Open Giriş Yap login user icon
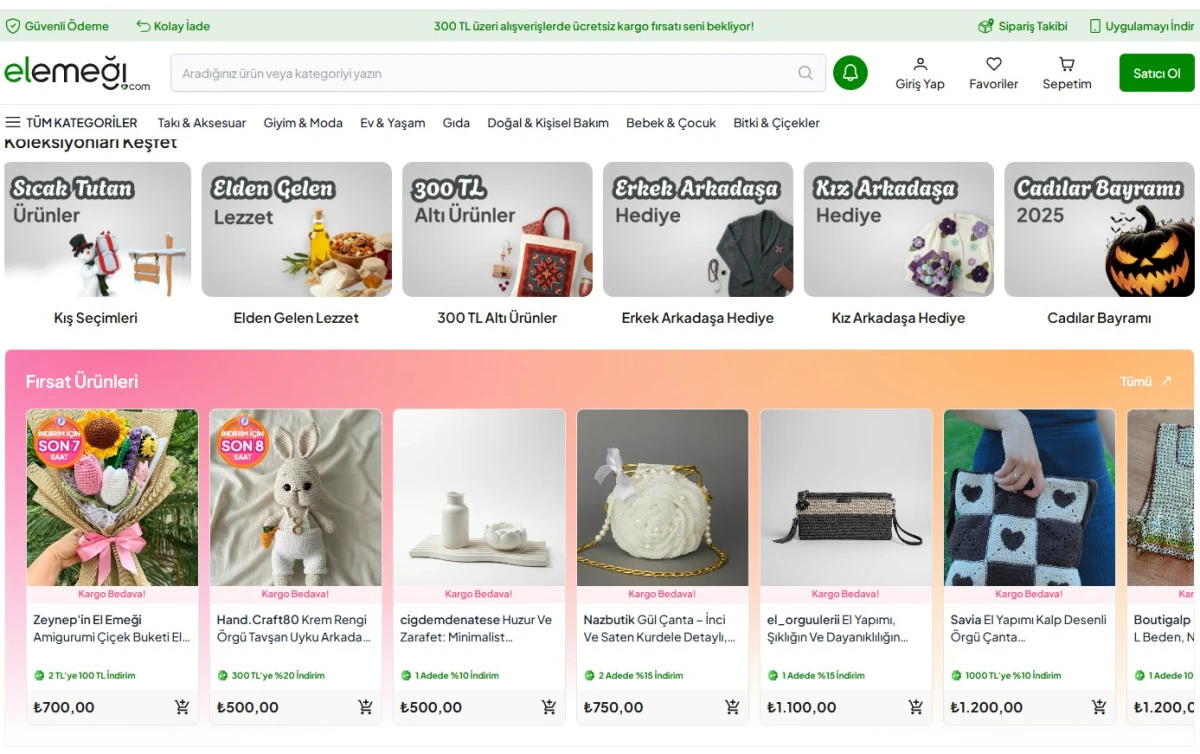The height and width of the screenshot is (754, 1200). pos(920,65)
